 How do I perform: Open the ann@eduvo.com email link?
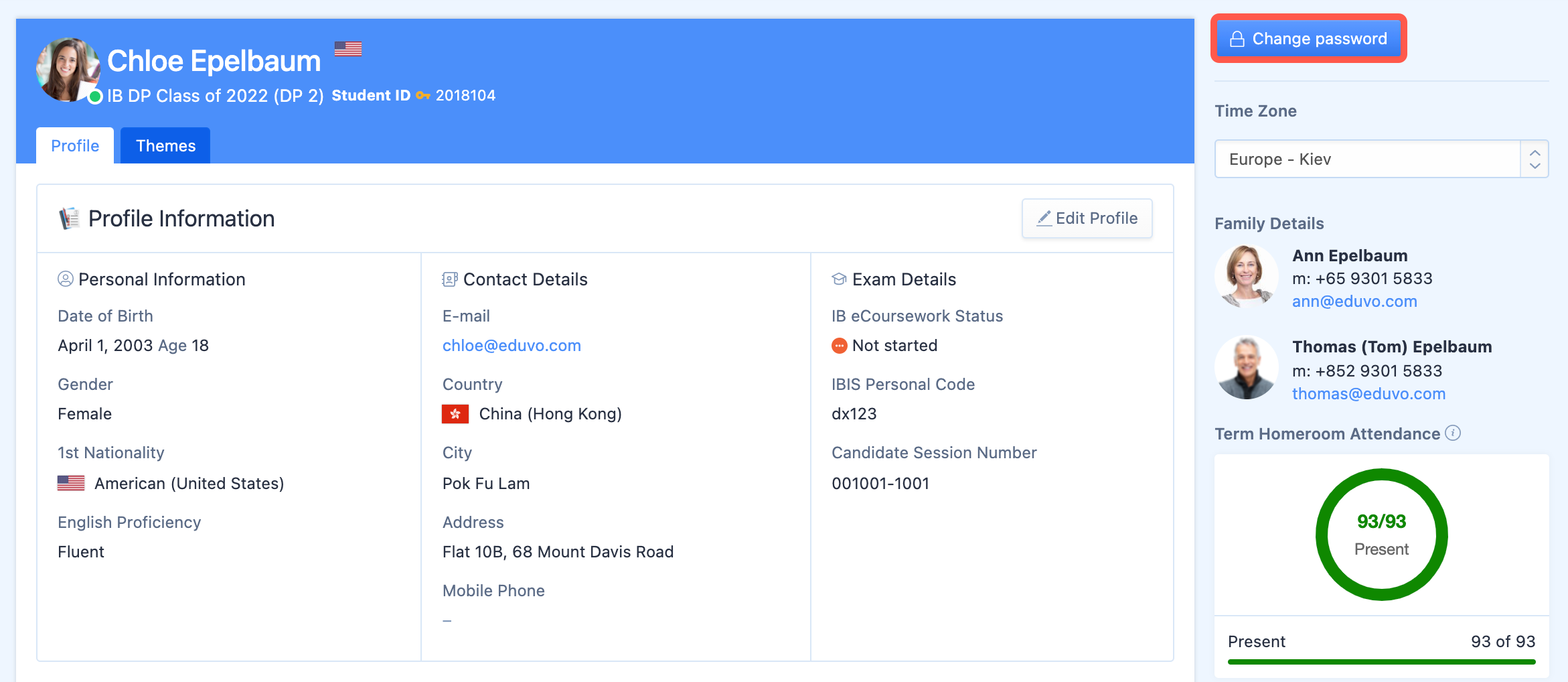coord(1354,301)
